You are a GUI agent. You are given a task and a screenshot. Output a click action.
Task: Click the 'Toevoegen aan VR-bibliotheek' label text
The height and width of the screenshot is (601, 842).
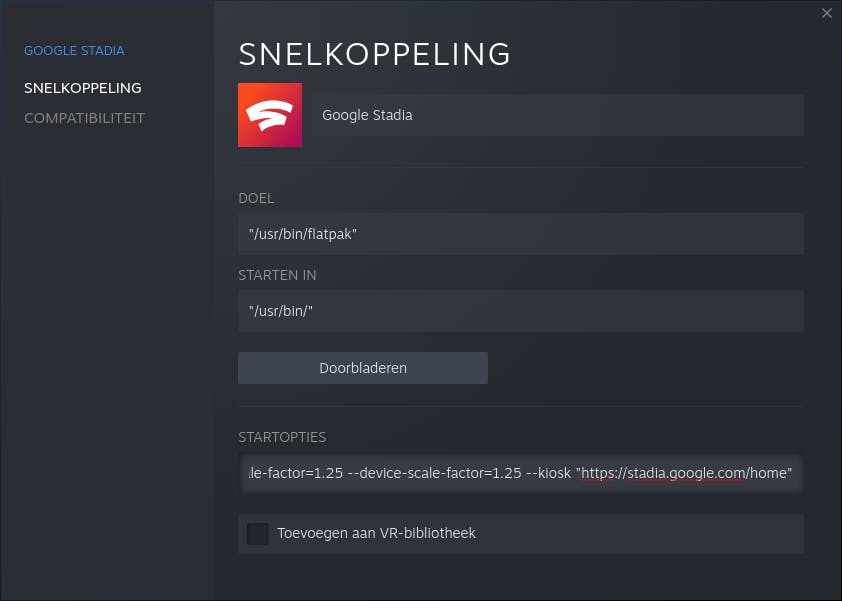click(376, 533)
